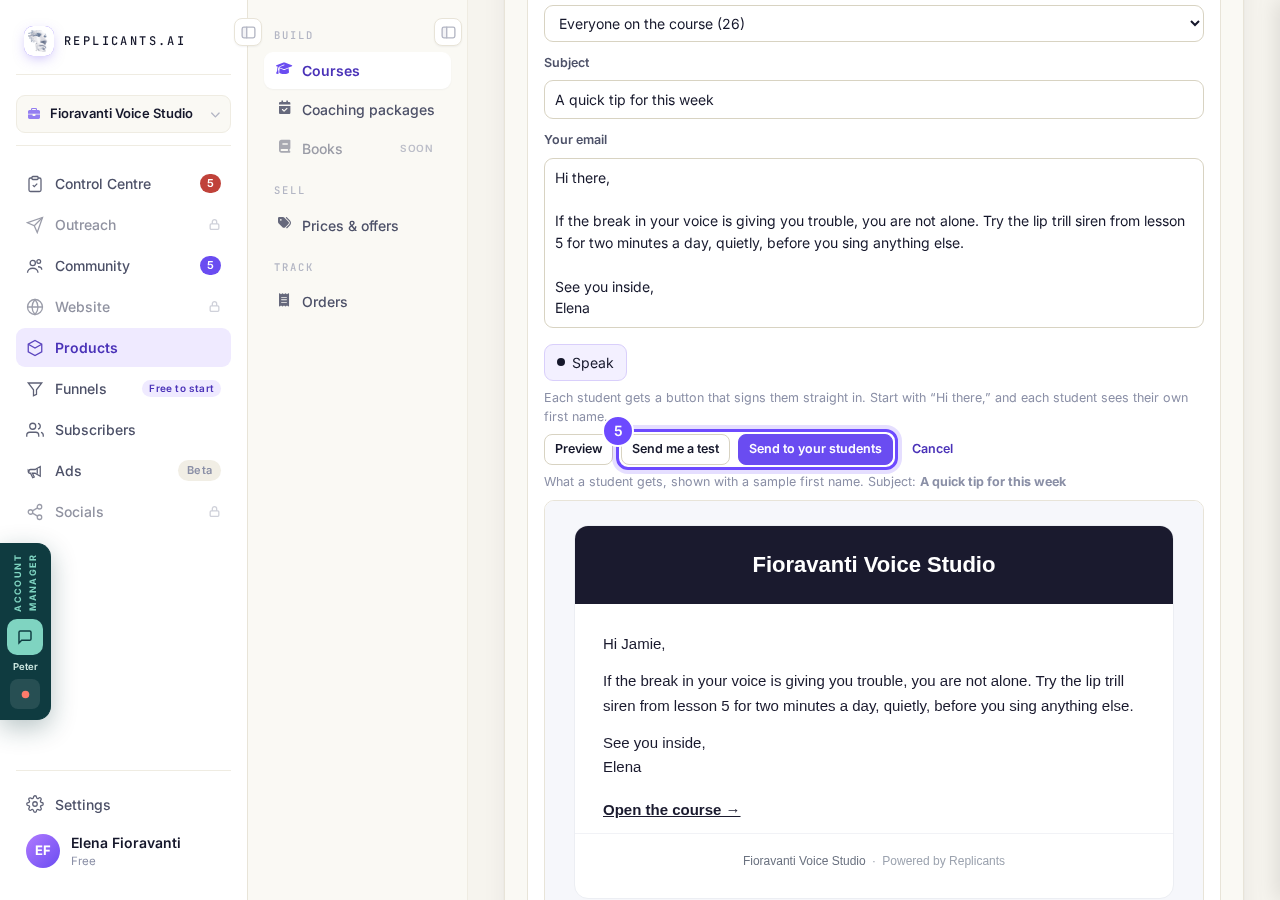Open Control Centre from sidebar
1280x900 pixels.
[123, 184]
